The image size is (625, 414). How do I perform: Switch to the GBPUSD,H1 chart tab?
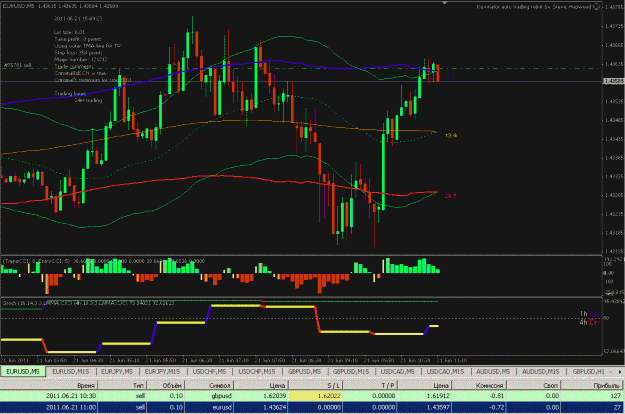click(x=588, y=371)
